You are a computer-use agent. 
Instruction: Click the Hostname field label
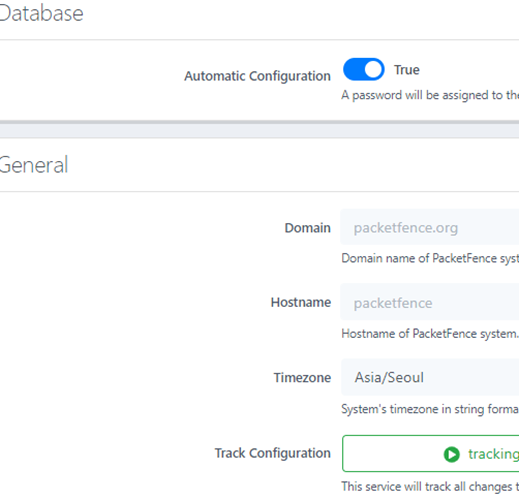pyautogui.click(x=301, y=302)
